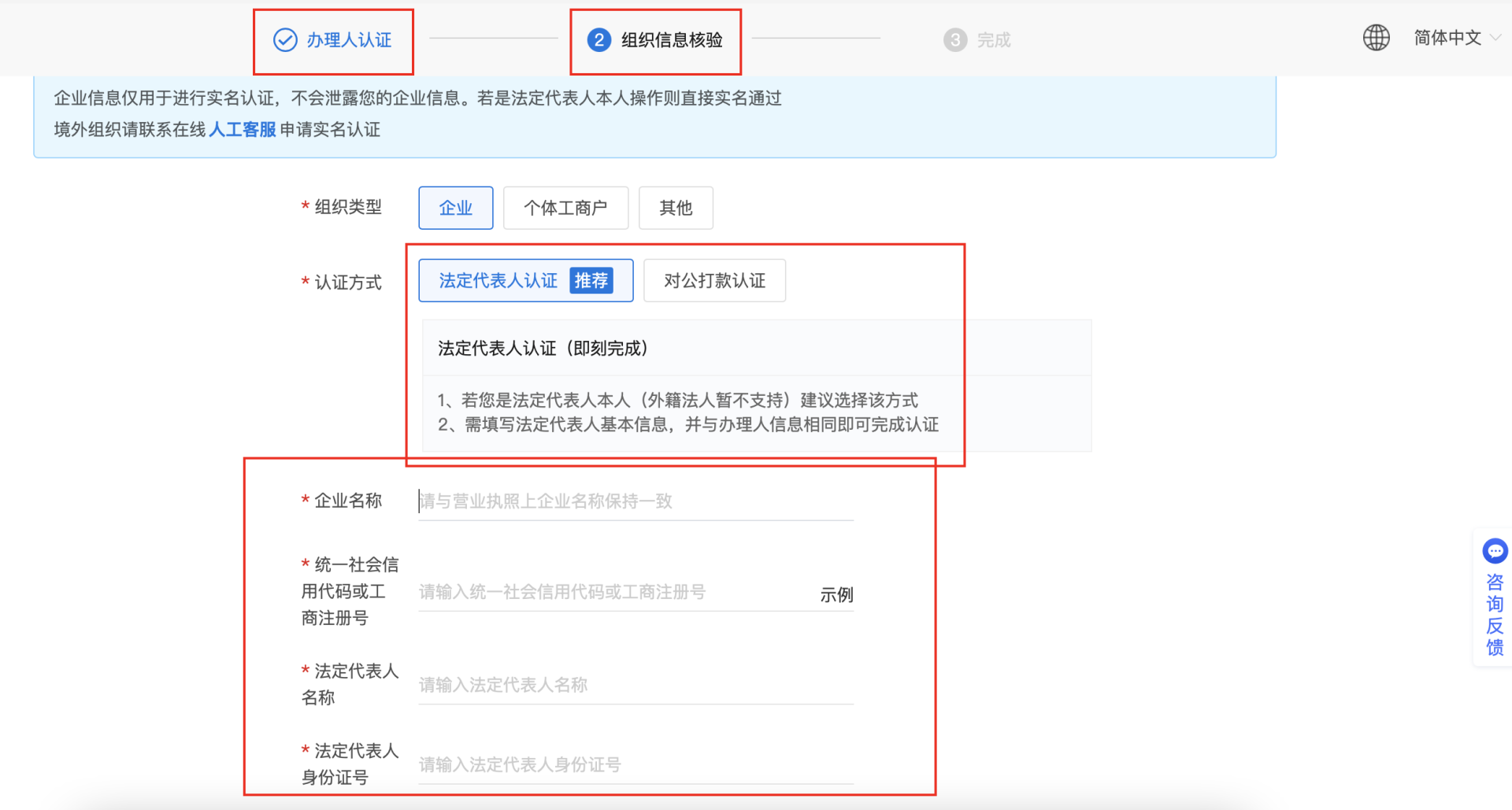The height and width of the screenshot is (810, 1512).
Task: Select 企业 organization type
Action: pyautogui.click(x=455, y=208)
